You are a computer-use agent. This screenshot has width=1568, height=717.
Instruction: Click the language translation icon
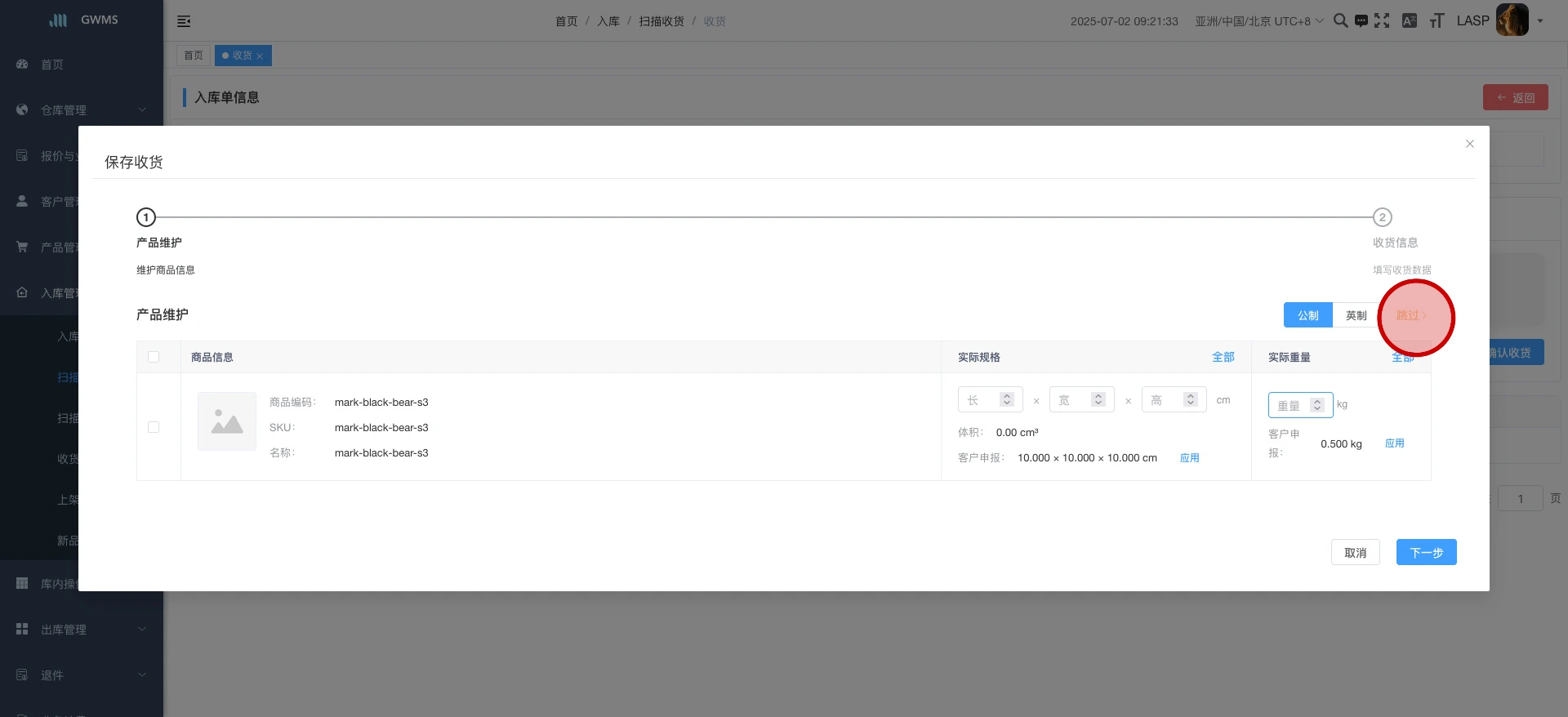pyautogui.click(x=1409, y=20)
